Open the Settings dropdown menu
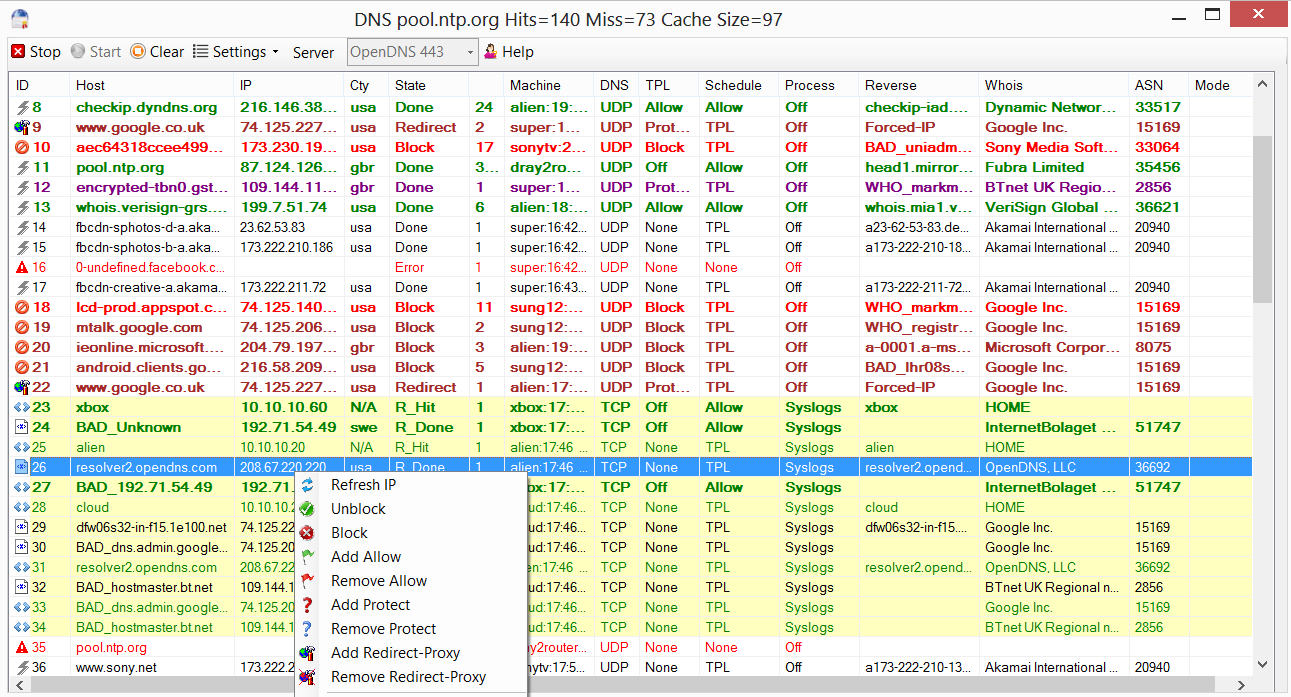The image size is (1291, 697). tap(236, 52)
